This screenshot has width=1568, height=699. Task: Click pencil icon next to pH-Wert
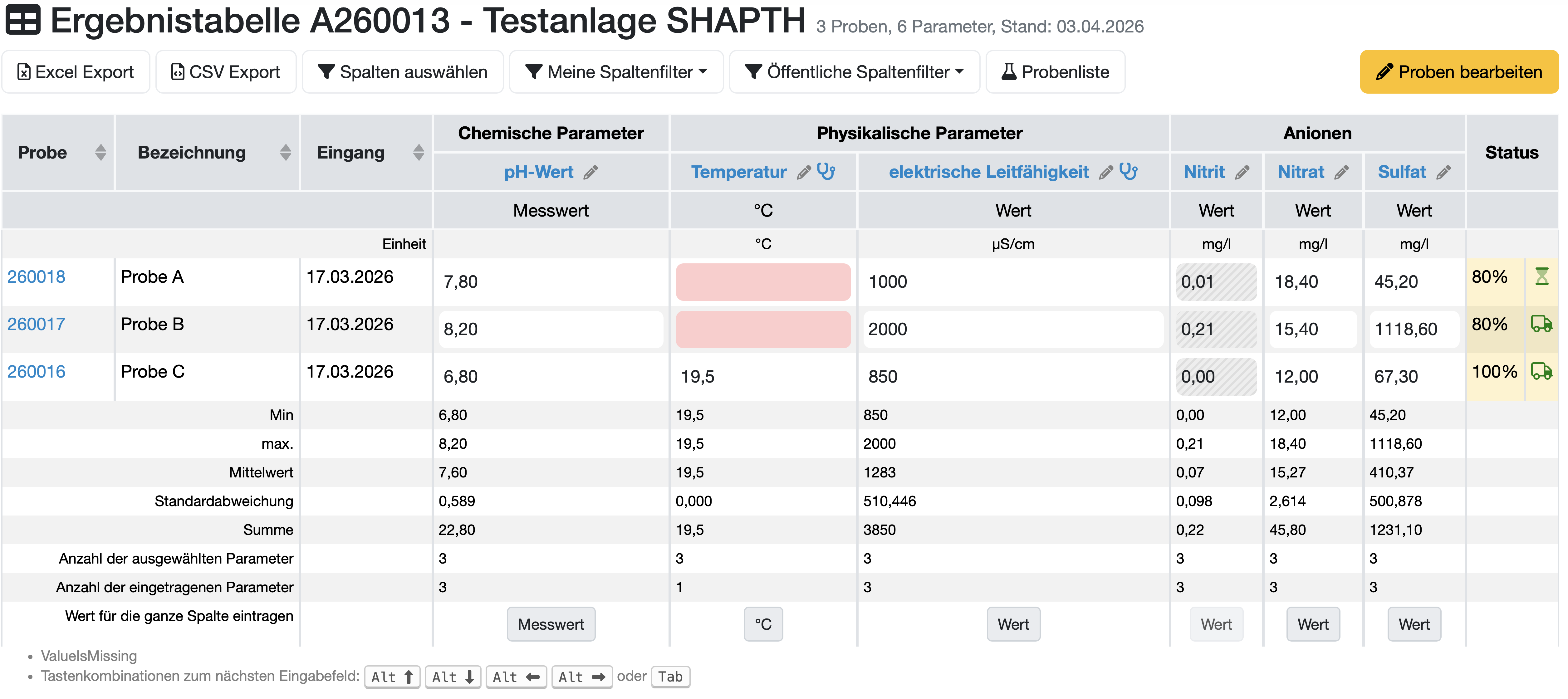click(590, 173)
